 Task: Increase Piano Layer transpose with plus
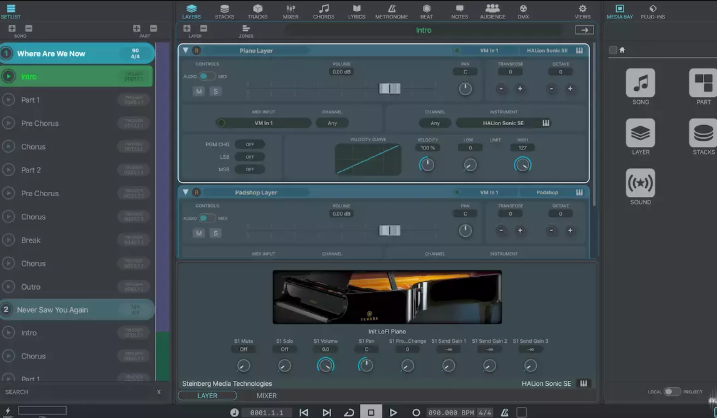pos(520,89)
